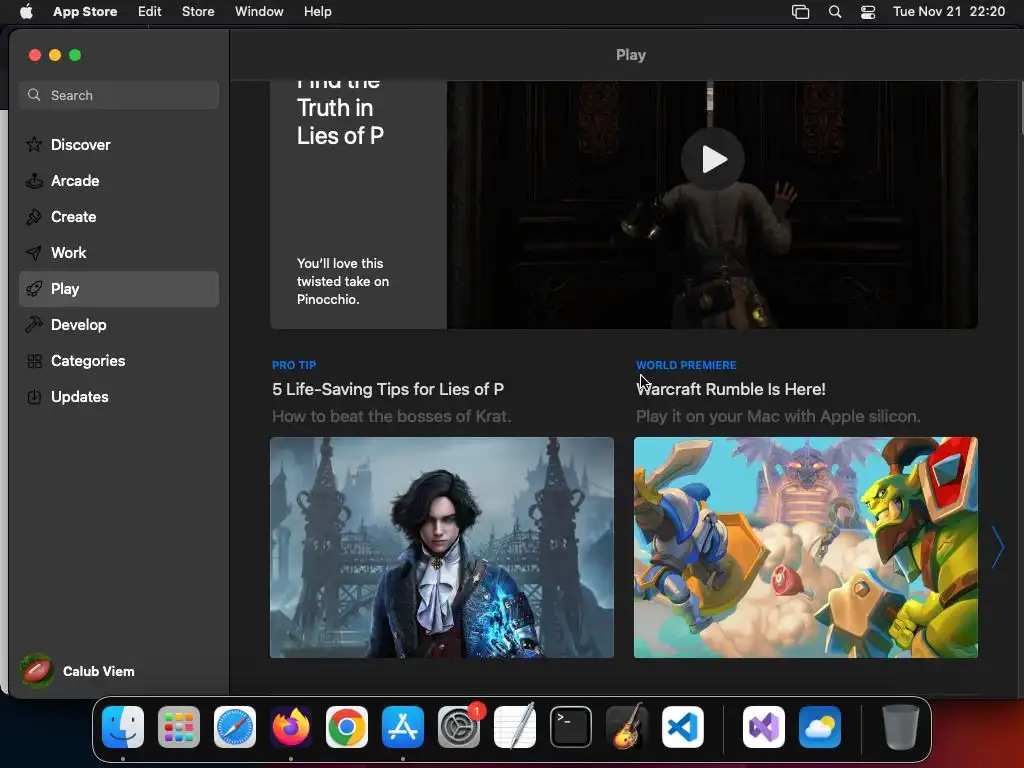1024x768 pixels.
Task: Open Spotlight search in menu bar
Action: coord(835,12)
